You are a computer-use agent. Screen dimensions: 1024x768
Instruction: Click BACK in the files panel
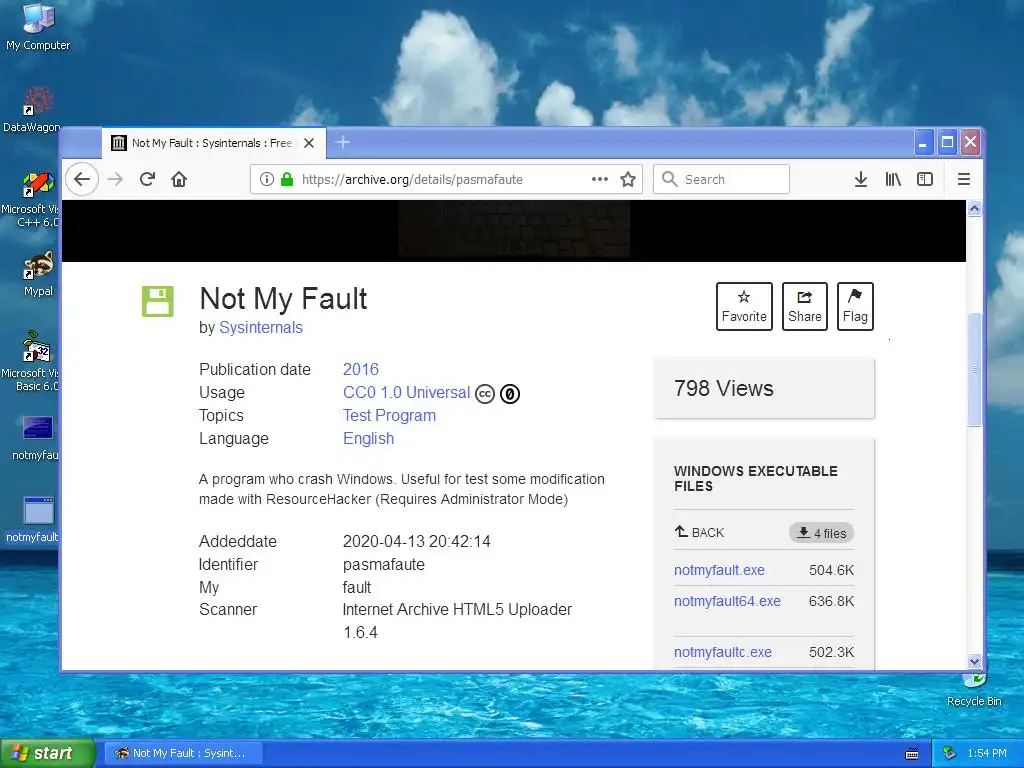click(699, 532)
